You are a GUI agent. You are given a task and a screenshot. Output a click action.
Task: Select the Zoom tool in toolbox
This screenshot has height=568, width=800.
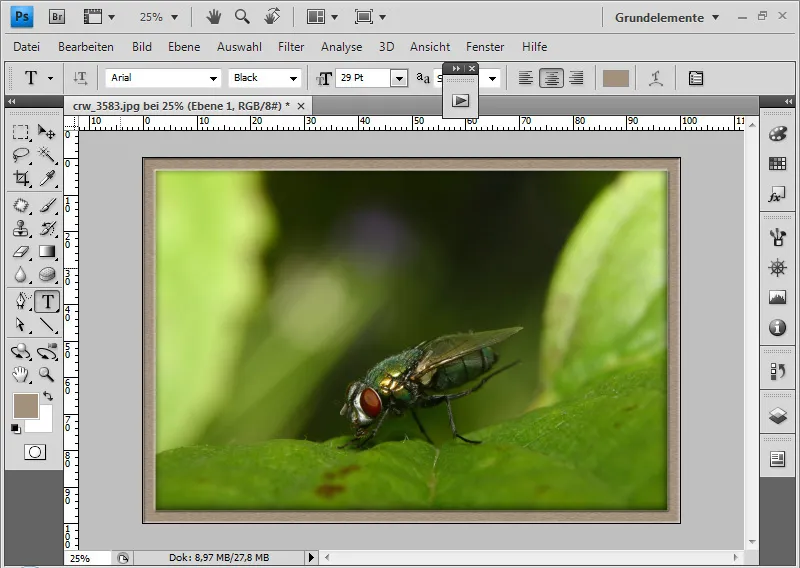pos(47,375)
